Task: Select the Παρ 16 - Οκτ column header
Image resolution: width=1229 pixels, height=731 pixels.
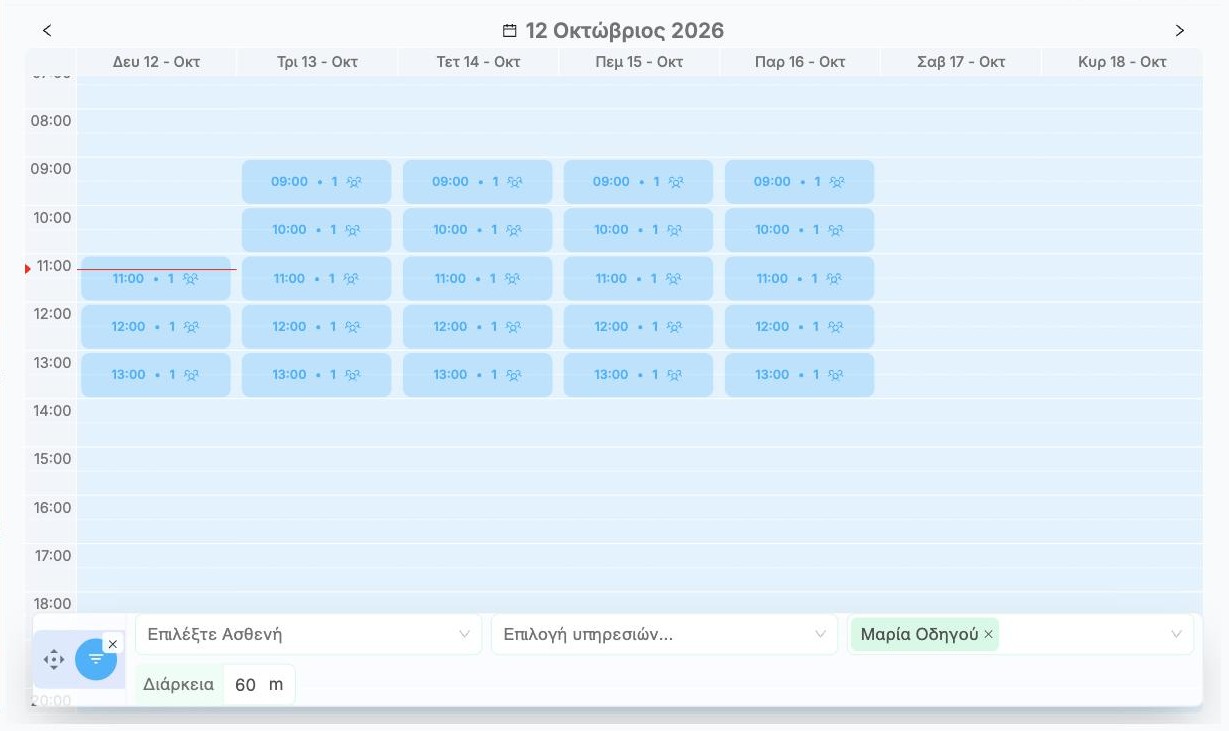Action: click(800, 62)
